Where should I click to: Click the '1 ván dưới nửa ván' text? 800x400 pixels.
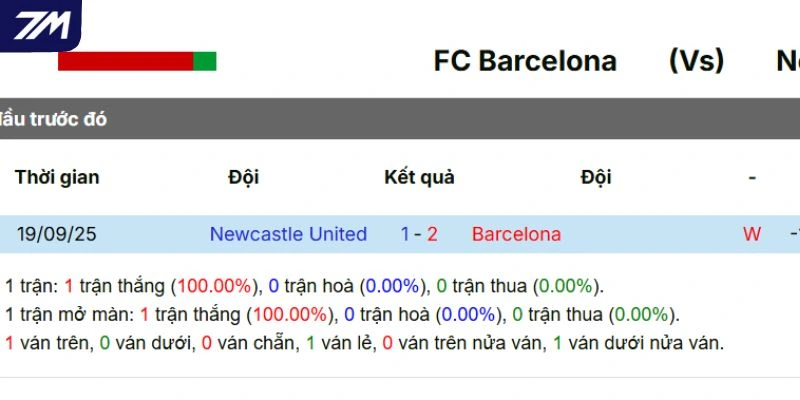[638, 343]
